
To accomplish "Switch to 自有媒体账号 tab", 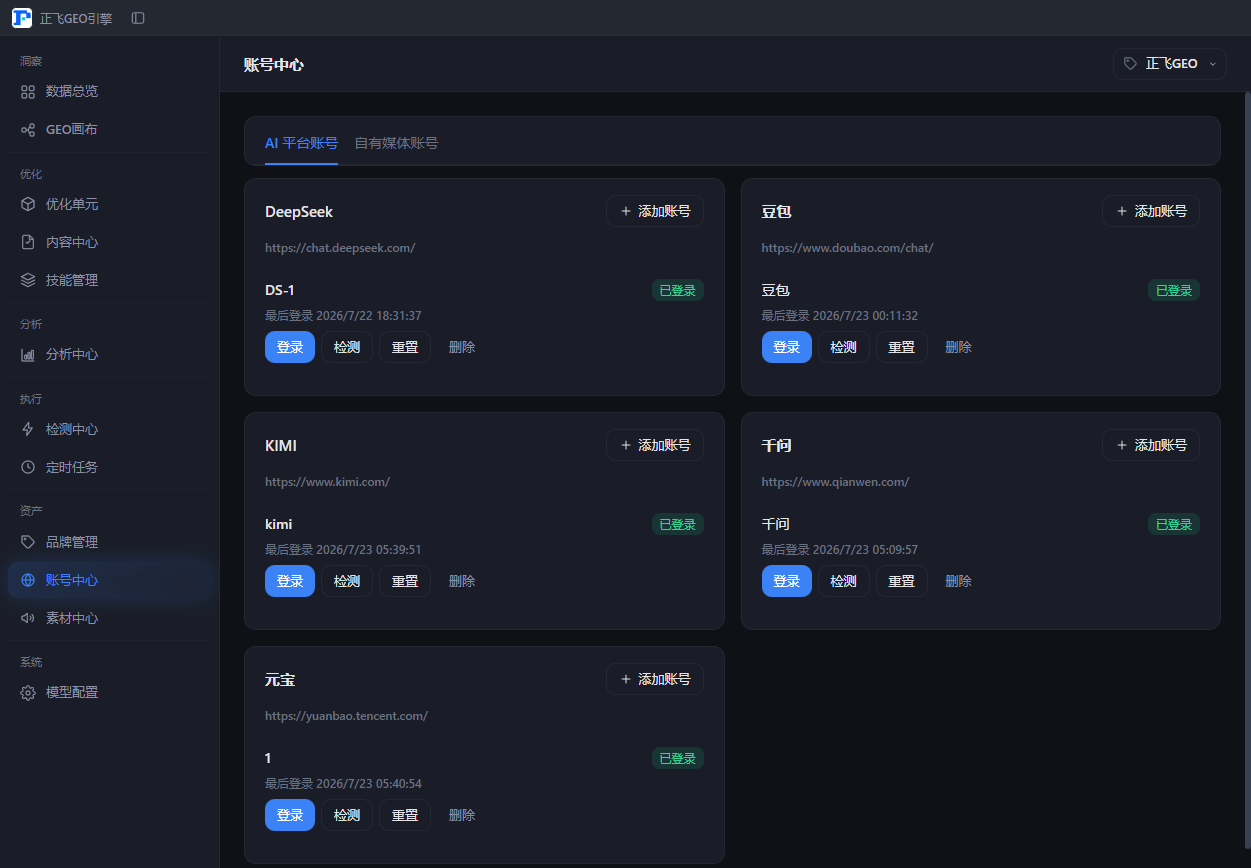I will [396, 143].
